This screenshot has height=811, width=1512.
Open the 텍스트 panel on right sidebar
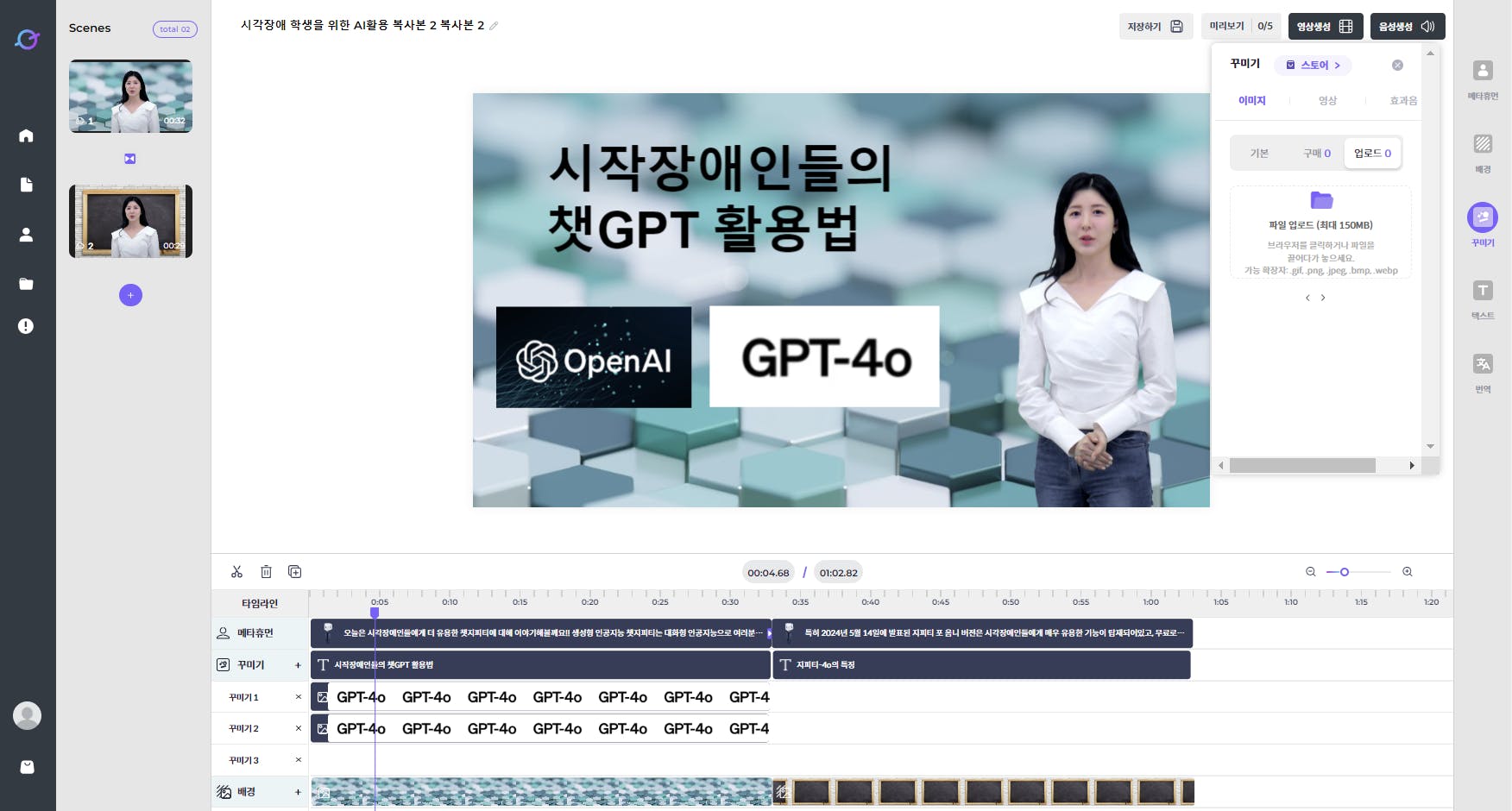coord(1483,299)
